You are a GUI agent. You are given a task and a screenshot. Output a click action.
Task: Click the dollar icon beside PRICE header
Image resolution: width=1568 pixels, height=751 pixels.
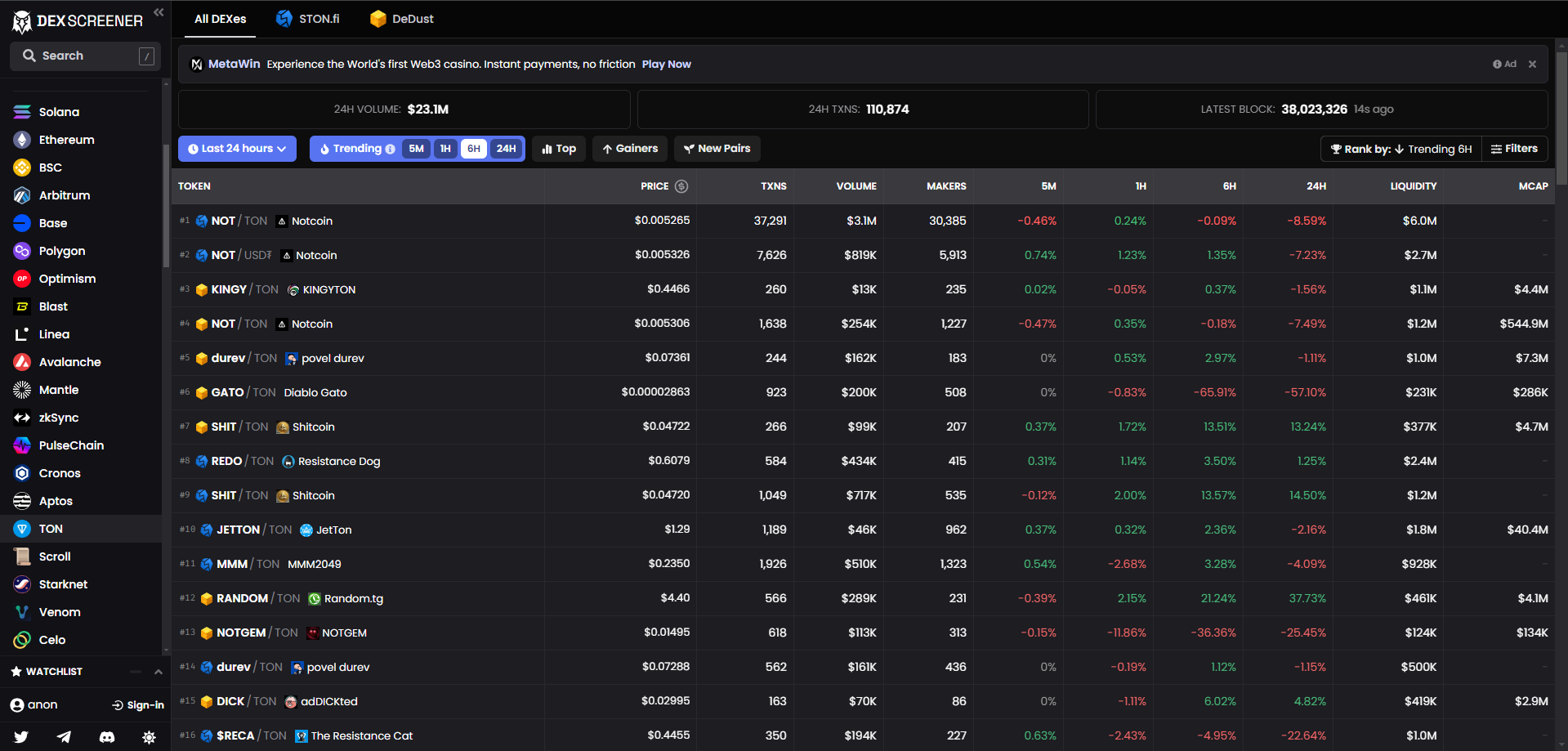coord(681,186)
